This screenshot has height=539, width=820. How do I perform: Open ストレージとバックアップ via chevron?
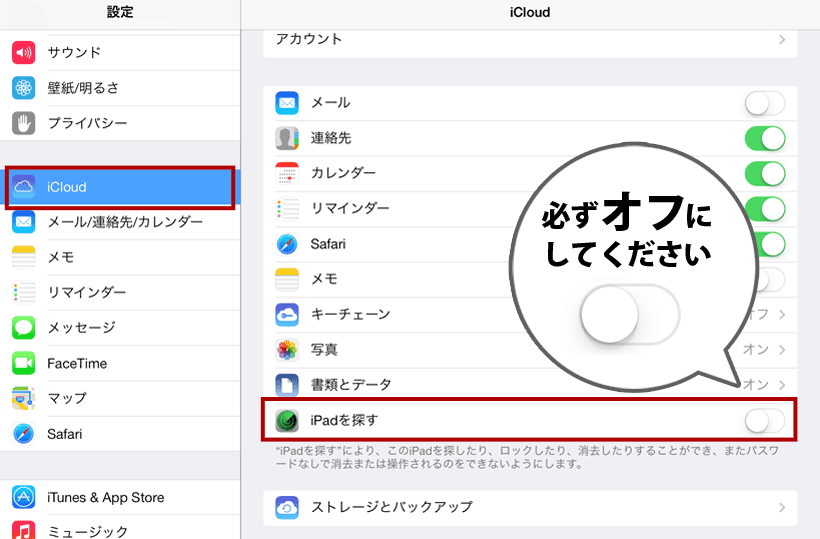782,507
